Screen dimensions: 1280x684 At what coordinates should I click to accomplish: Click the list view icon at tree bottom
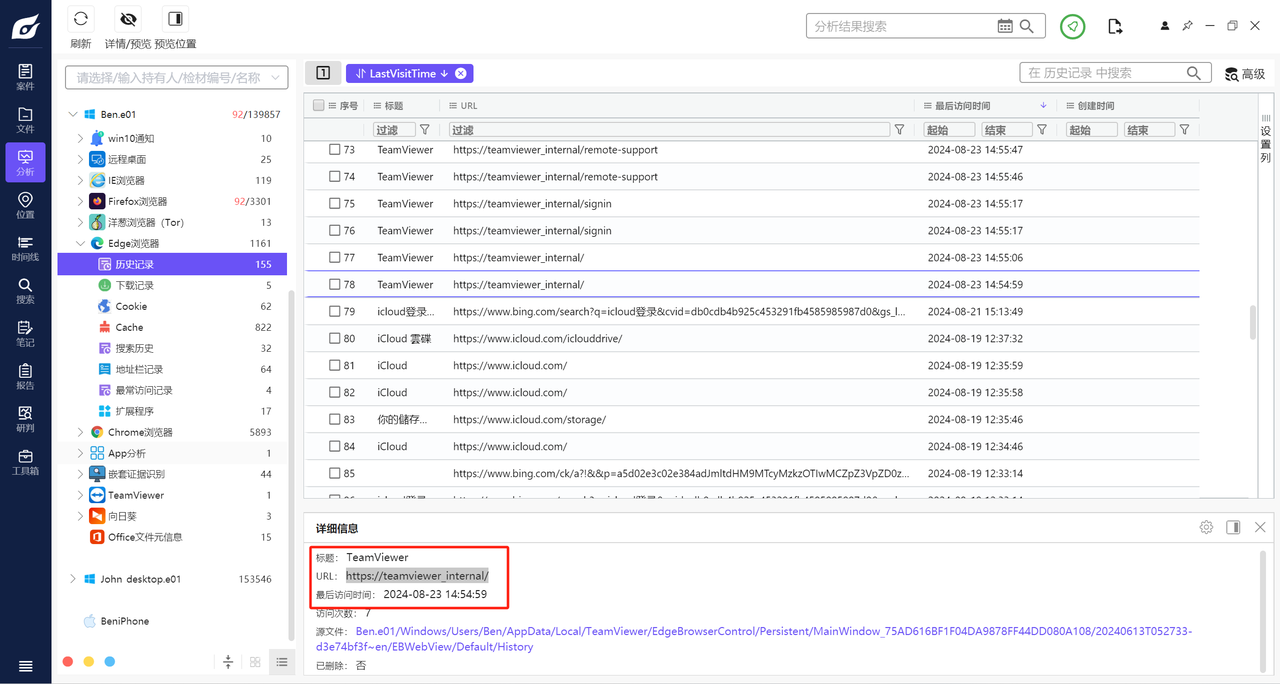pyautogui.click(x=283, y=662)
